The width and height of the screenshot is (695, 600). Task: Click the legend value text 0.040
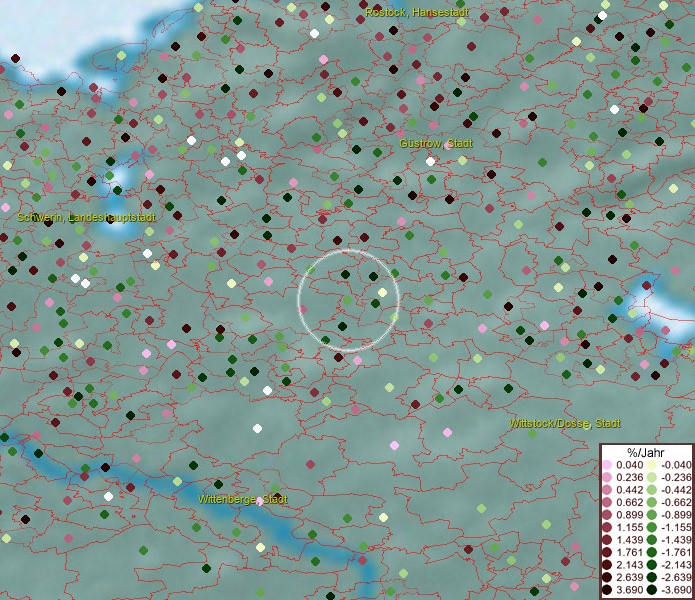point(629,465)
